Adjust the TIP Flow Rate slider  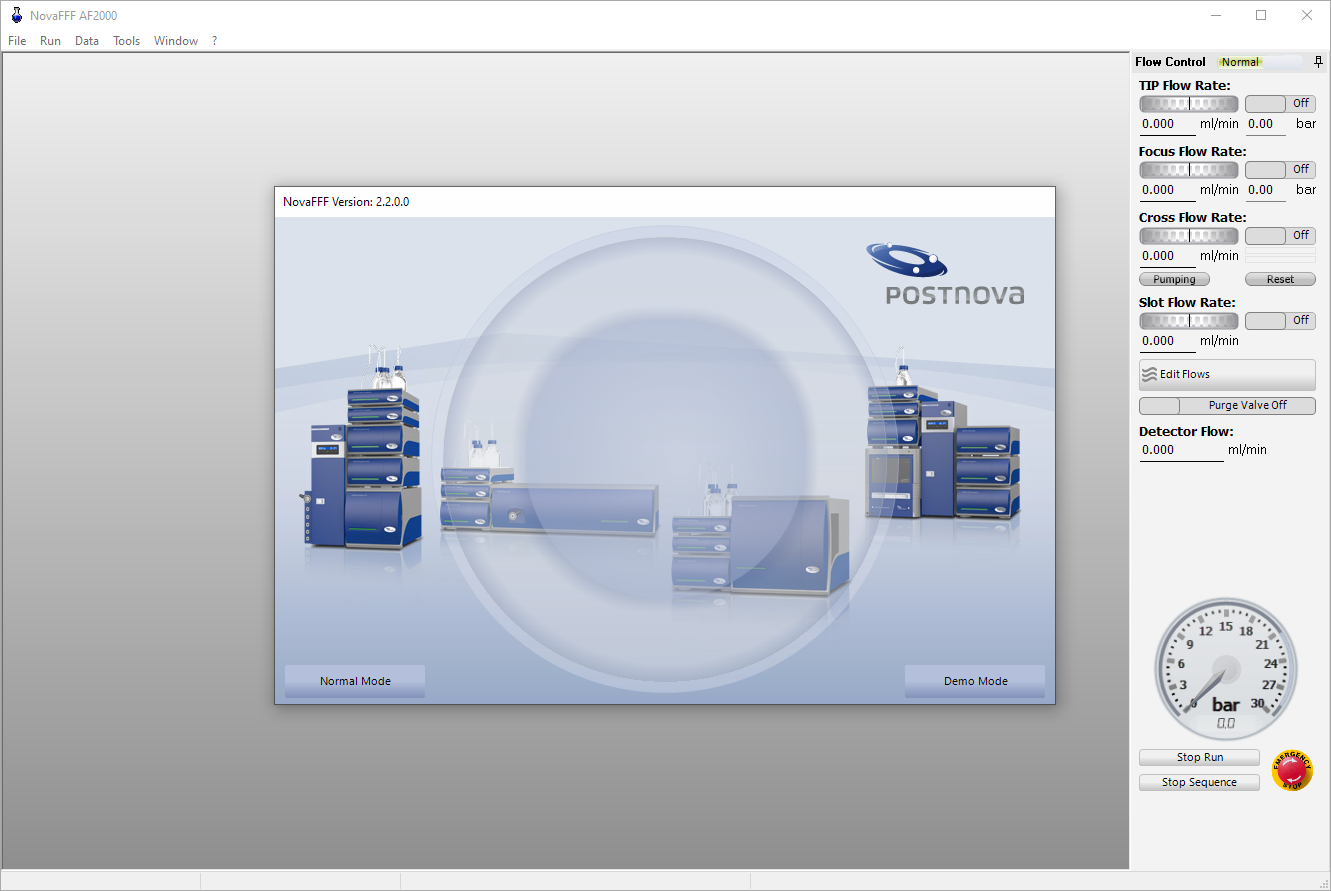click(x=1188, y=104)
